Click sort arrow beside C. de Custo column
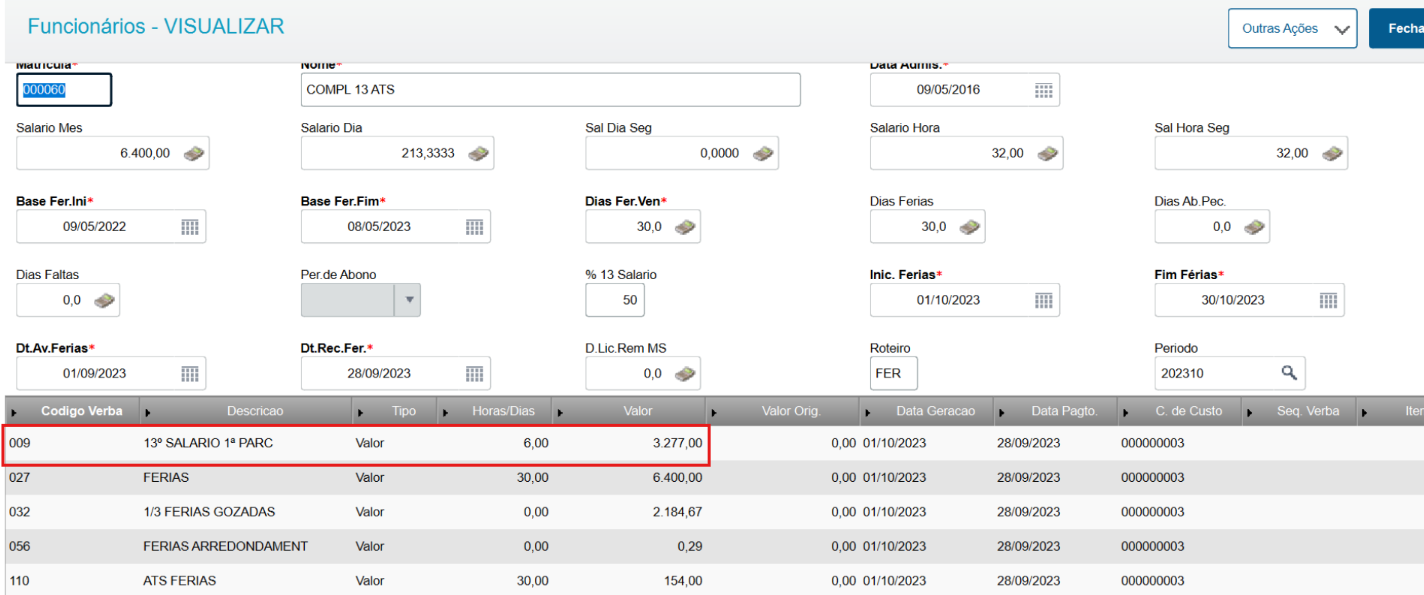 point(1126,412)
